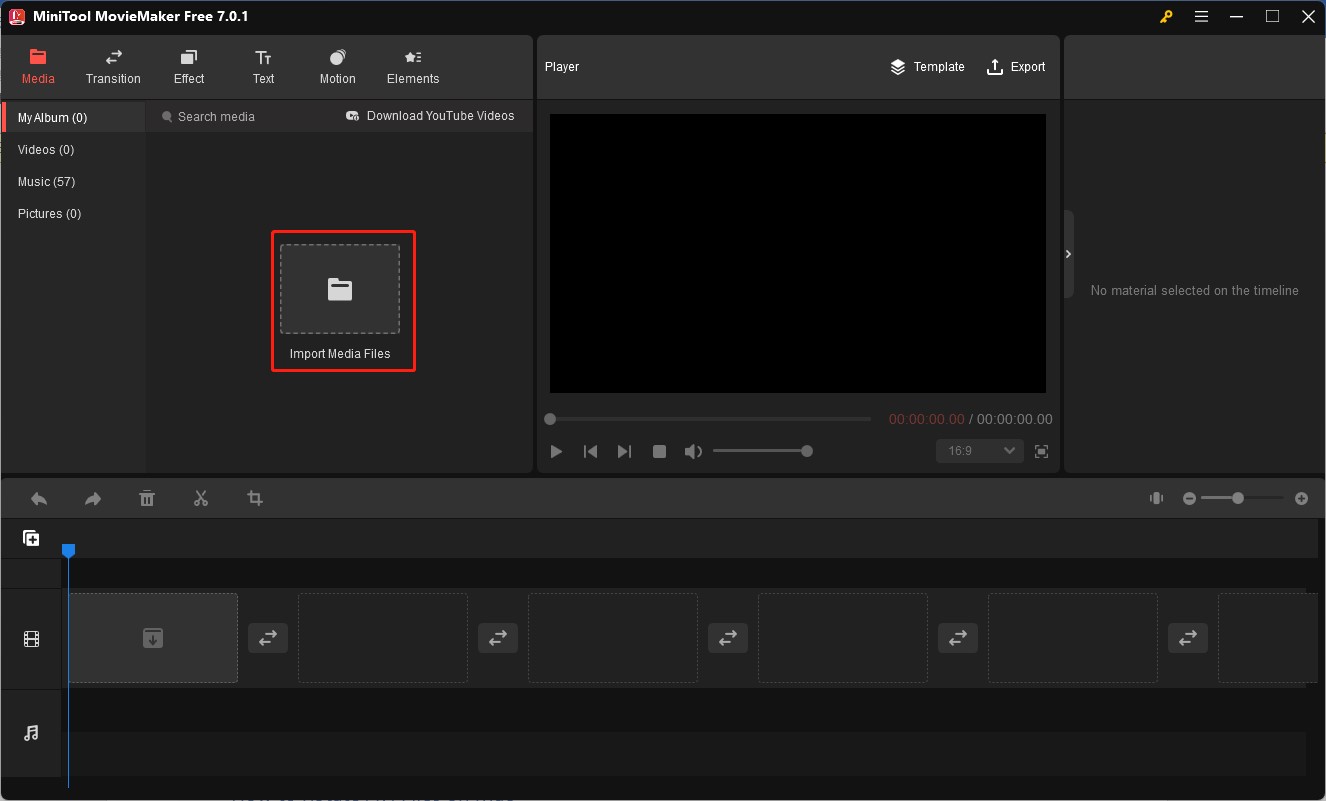Split a clip with the scissors icon
Viewport: 1326px width, 801px height.
(x=201, y=498)
